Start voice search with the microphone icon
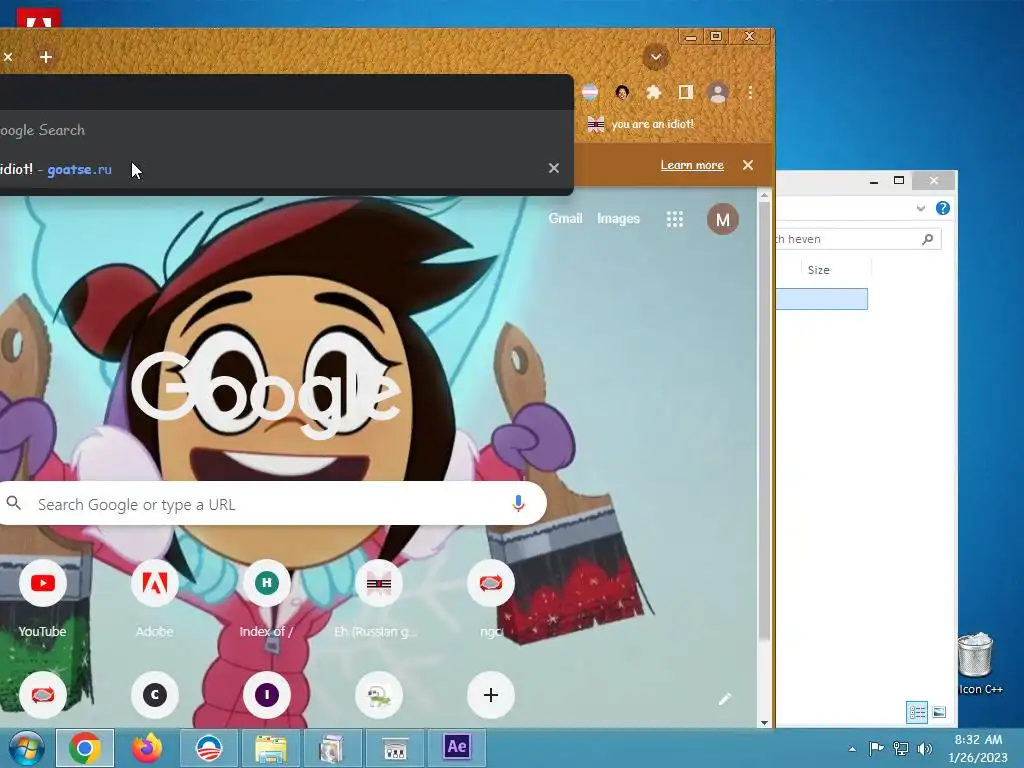The image size is (1024, 768). pyautogui.click(x=519, y=504)
